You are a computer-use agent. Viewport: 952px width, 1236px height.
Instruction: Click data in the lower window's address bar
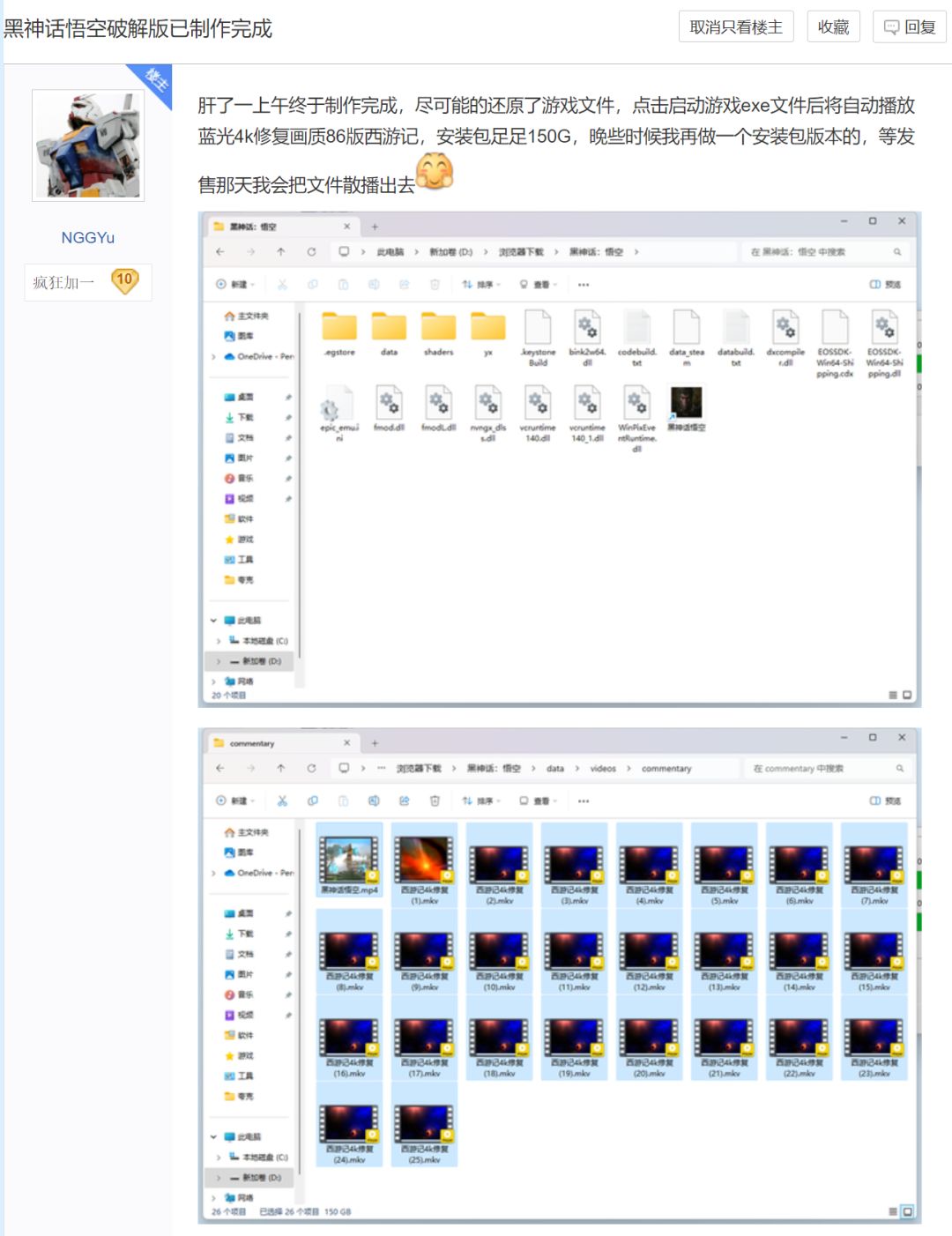tap(554, 769)
